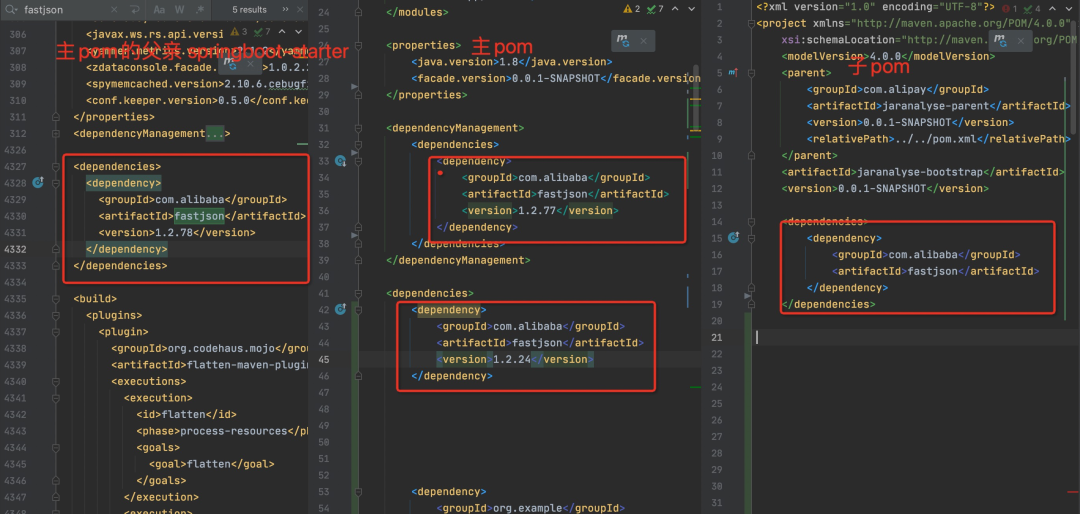Dismiss Maven reload popup in right pane

point(1021,40)
